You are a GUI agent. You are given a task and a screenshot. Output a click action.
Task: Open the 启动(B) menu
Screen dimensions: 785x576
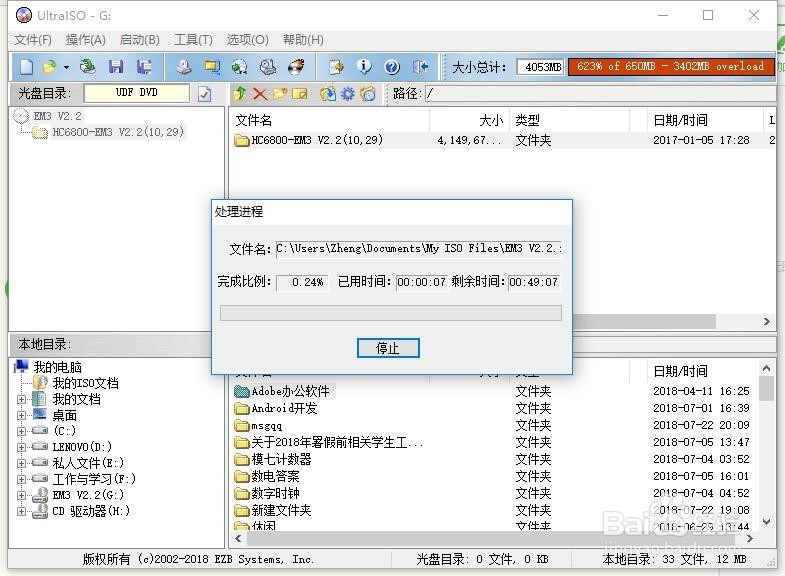click(140, 40)
